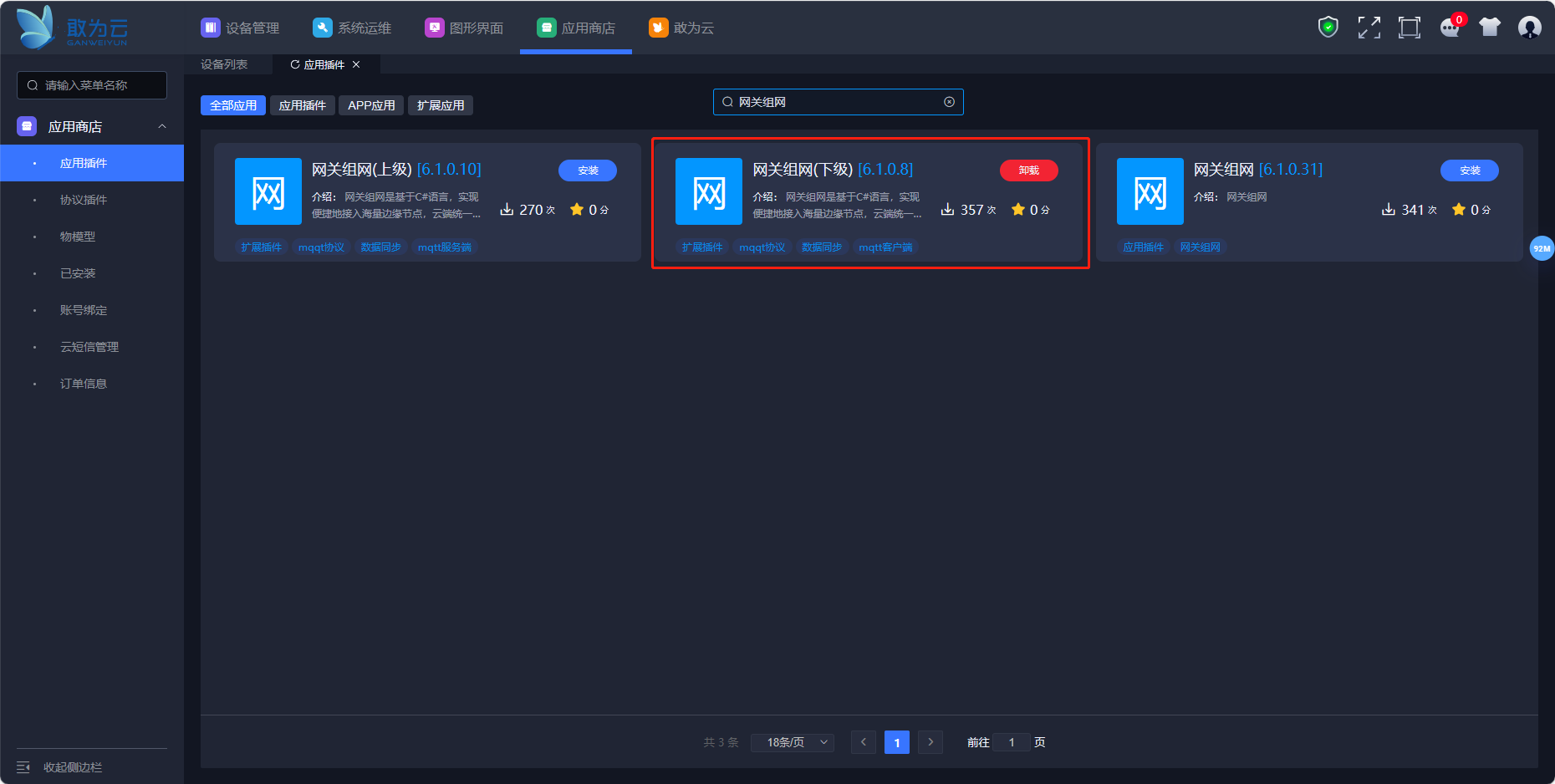Click the download icon for 网关组网 [6.1.0.31]
The height and width of the screenshot is (784, 1555).
coord(1389,209)
